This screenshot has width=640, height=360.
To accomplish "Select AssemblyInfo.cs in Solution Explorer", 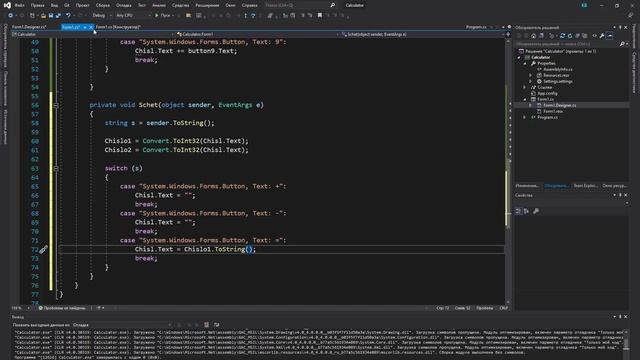I will [558, 69].
